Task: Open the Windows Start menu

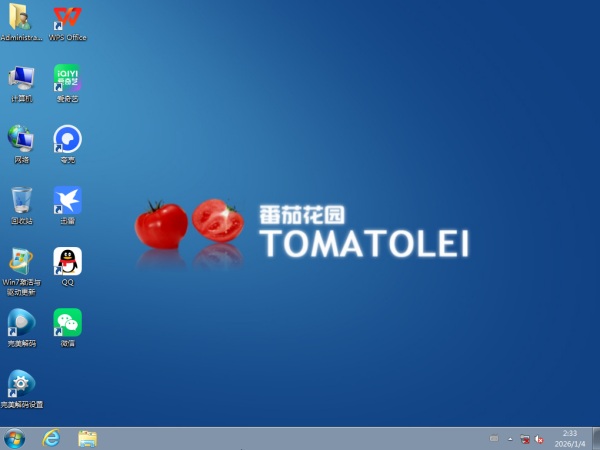Action: [x=15, y=438]
